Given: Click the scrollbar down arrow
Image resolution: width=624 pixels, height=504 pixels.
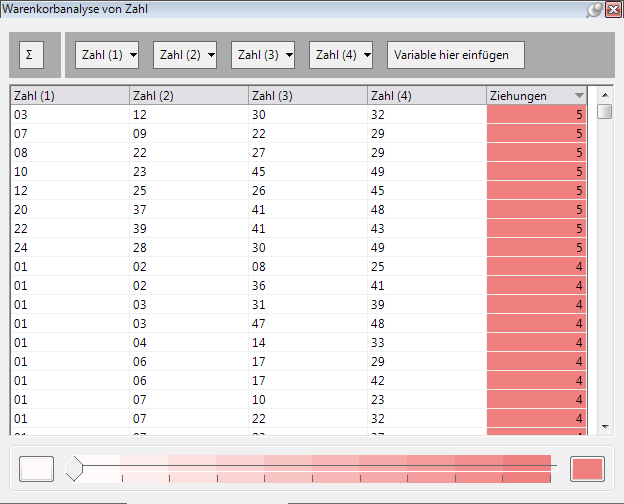Looking at the screenshot, I should click(x=605, y=427).
